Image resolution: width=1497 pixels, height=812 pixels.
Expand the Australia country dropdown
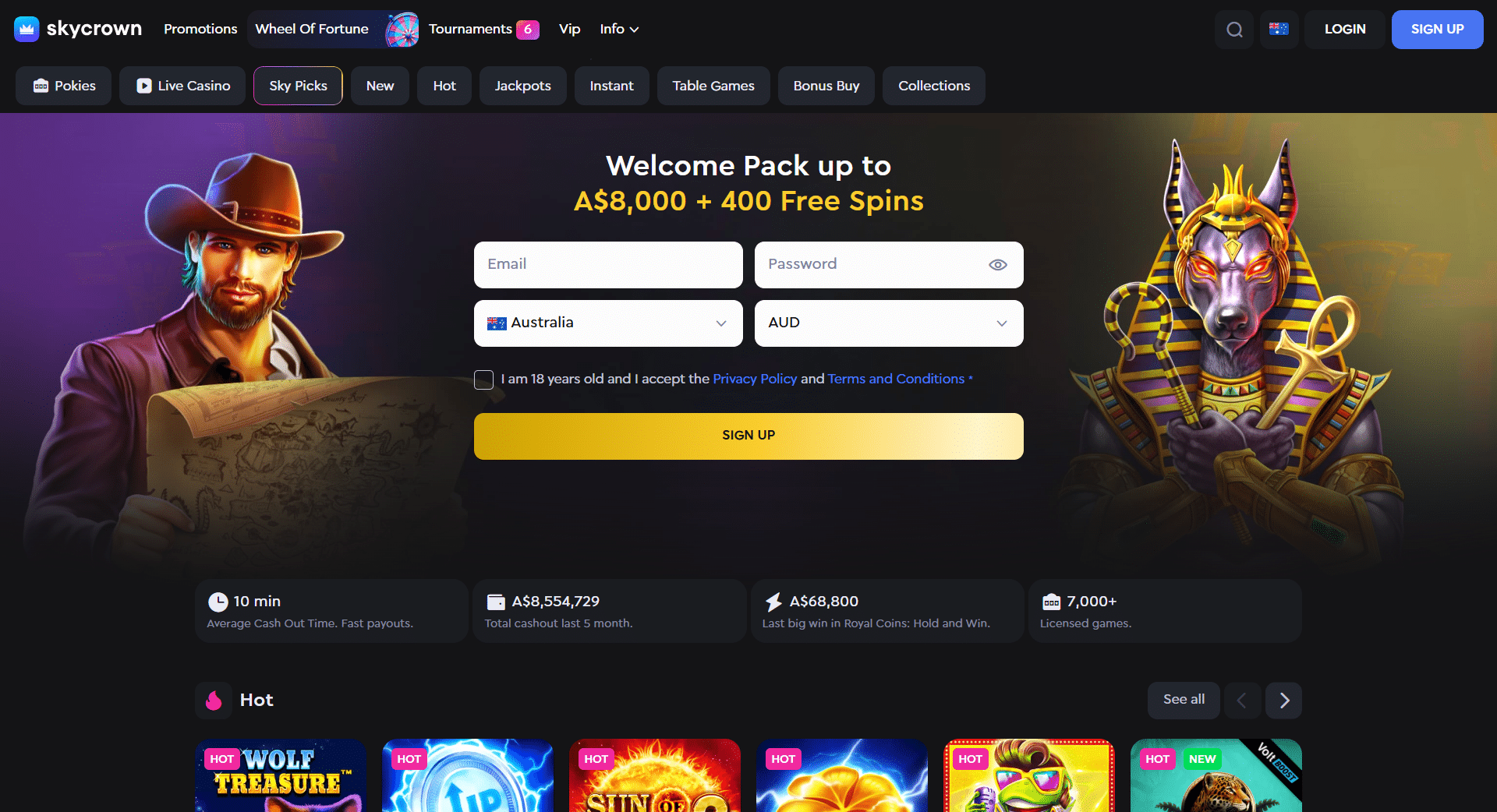pos(608,323)
